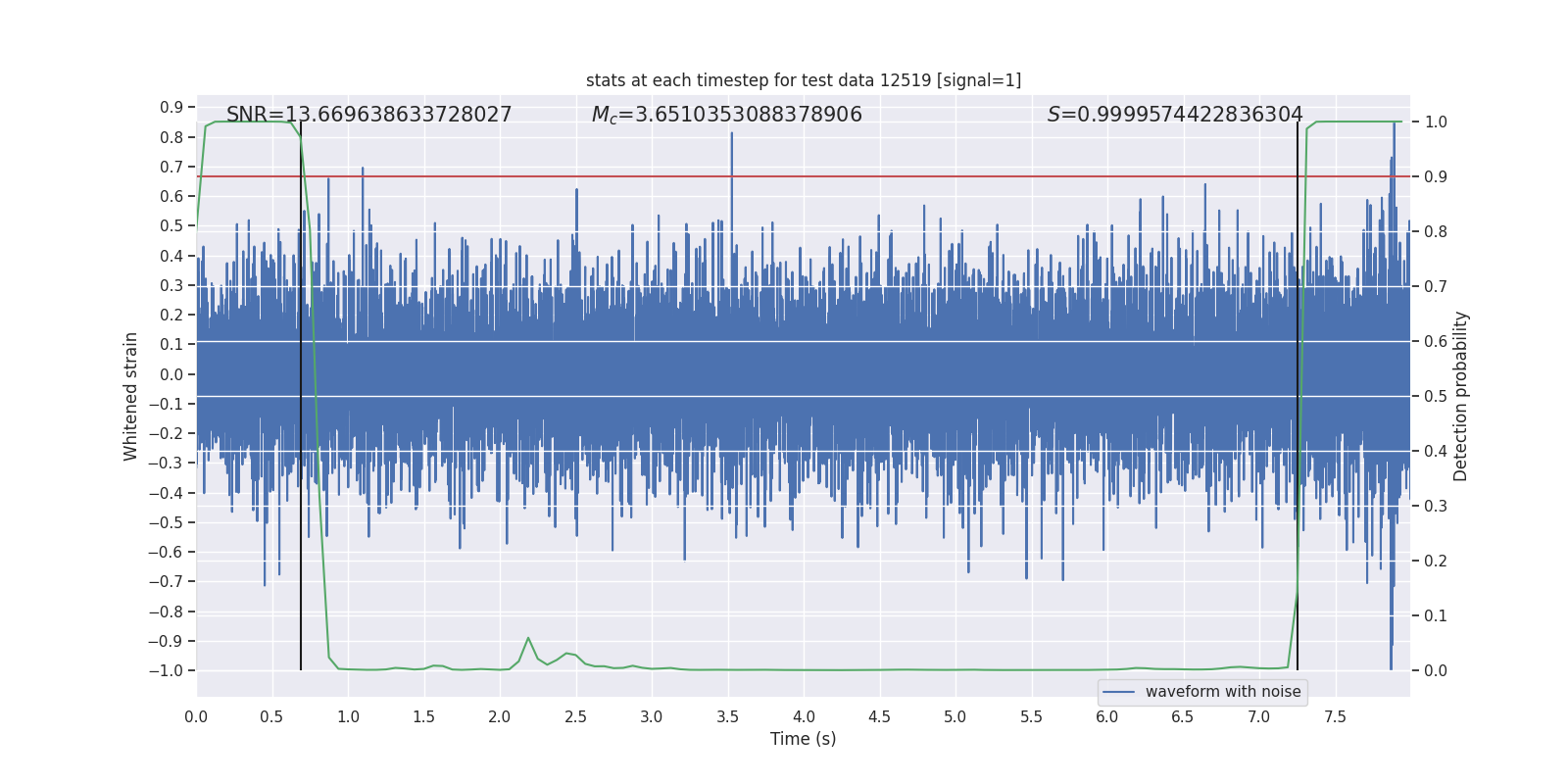Select the 'Whitened strain' y-axis label

coord(131,396)
